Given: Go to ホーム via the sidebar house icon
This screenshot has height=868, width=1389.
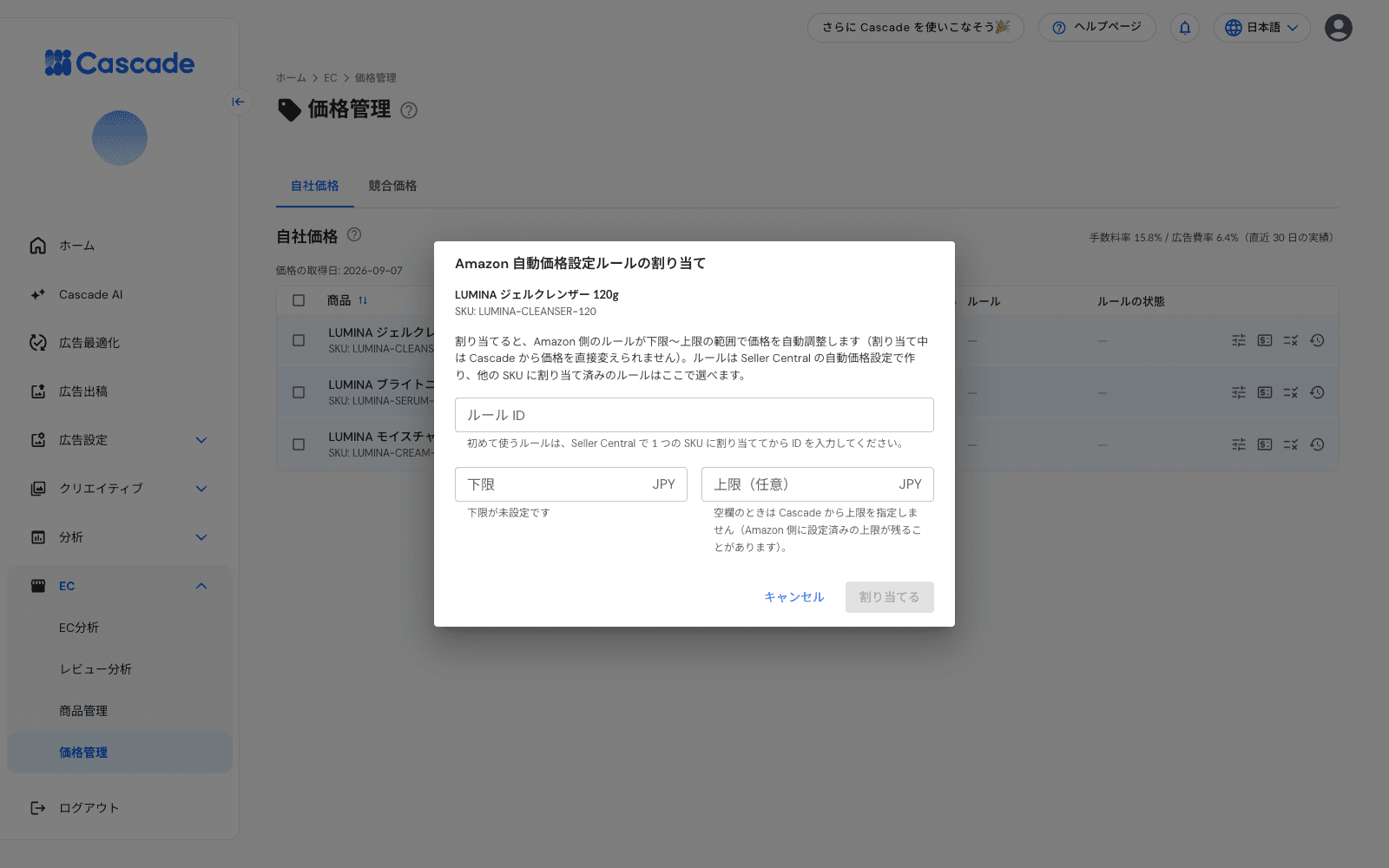Looking at the screenshot, I should pyautogui.click(x=38, y=246).
